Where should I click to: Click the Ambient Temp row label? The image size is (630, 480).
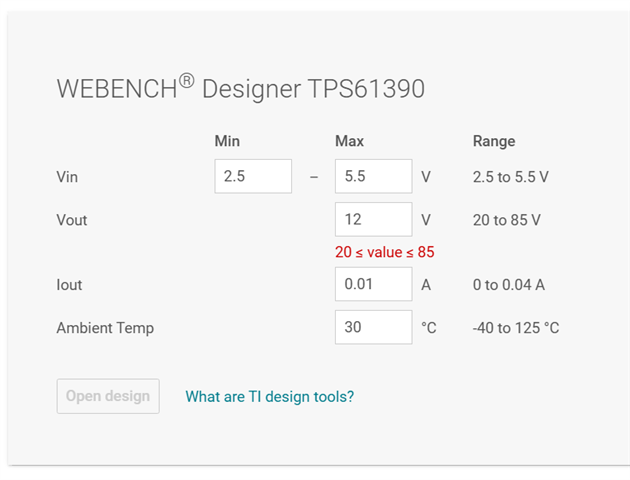click(105, 328)
